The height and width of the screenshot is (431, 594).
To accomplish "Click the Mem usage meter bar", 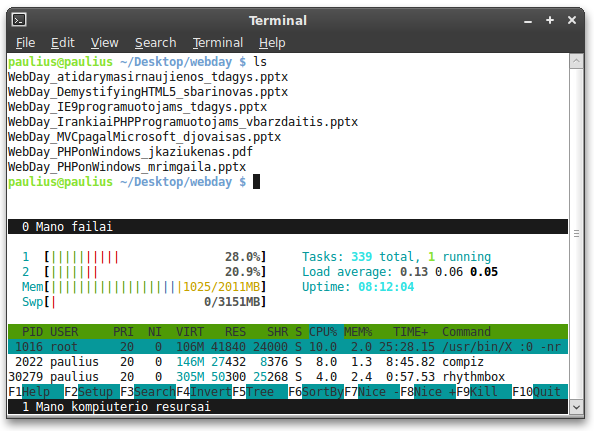I will [x=155, y=287].
